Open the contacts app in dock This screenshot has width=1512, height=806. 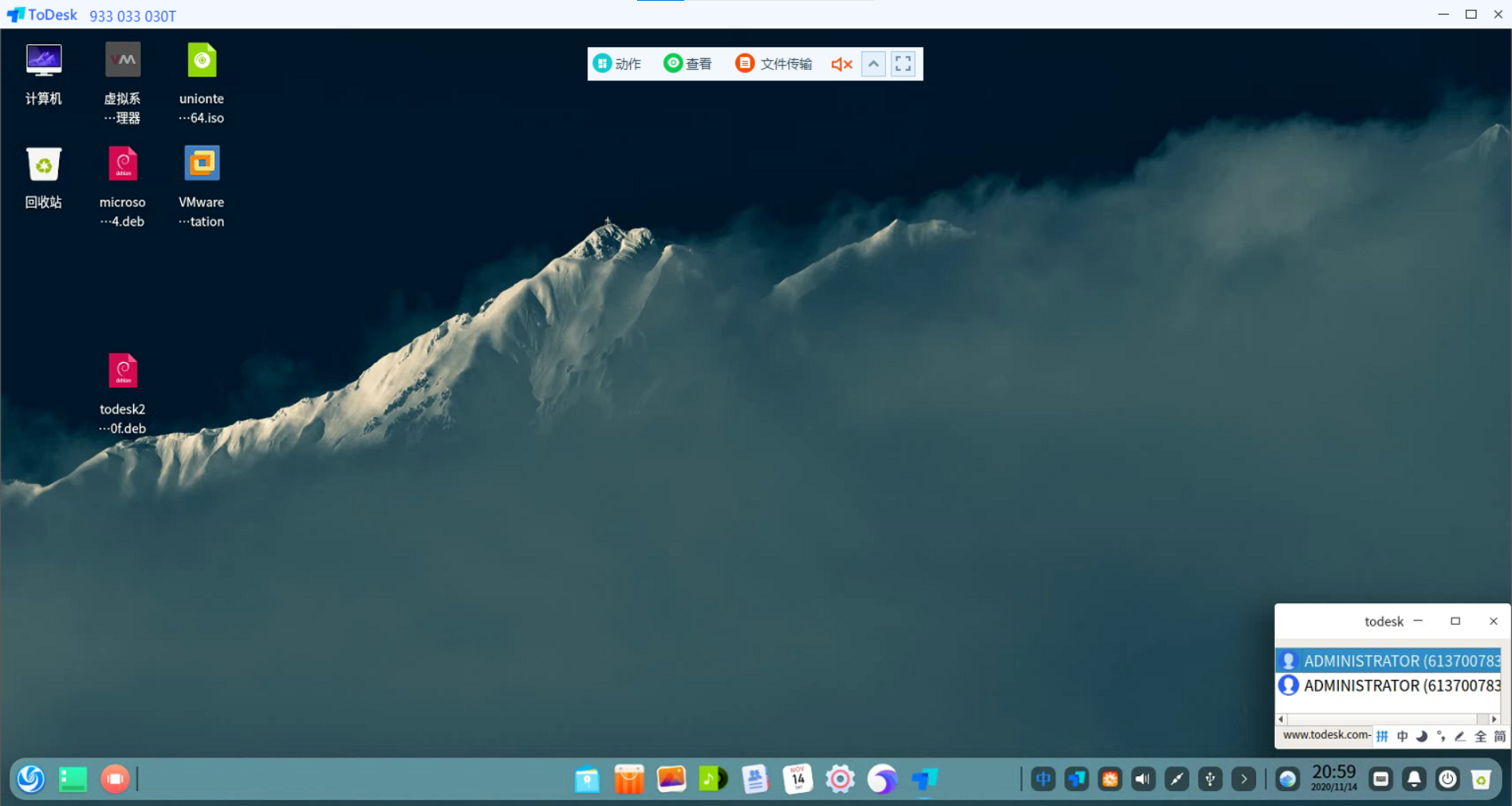coord(755,779)
